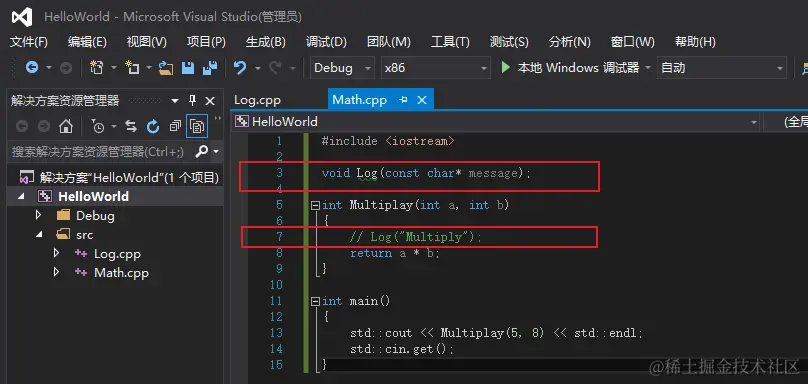
Task: Refresh the Solution Explorer
Action: point(153,126)
